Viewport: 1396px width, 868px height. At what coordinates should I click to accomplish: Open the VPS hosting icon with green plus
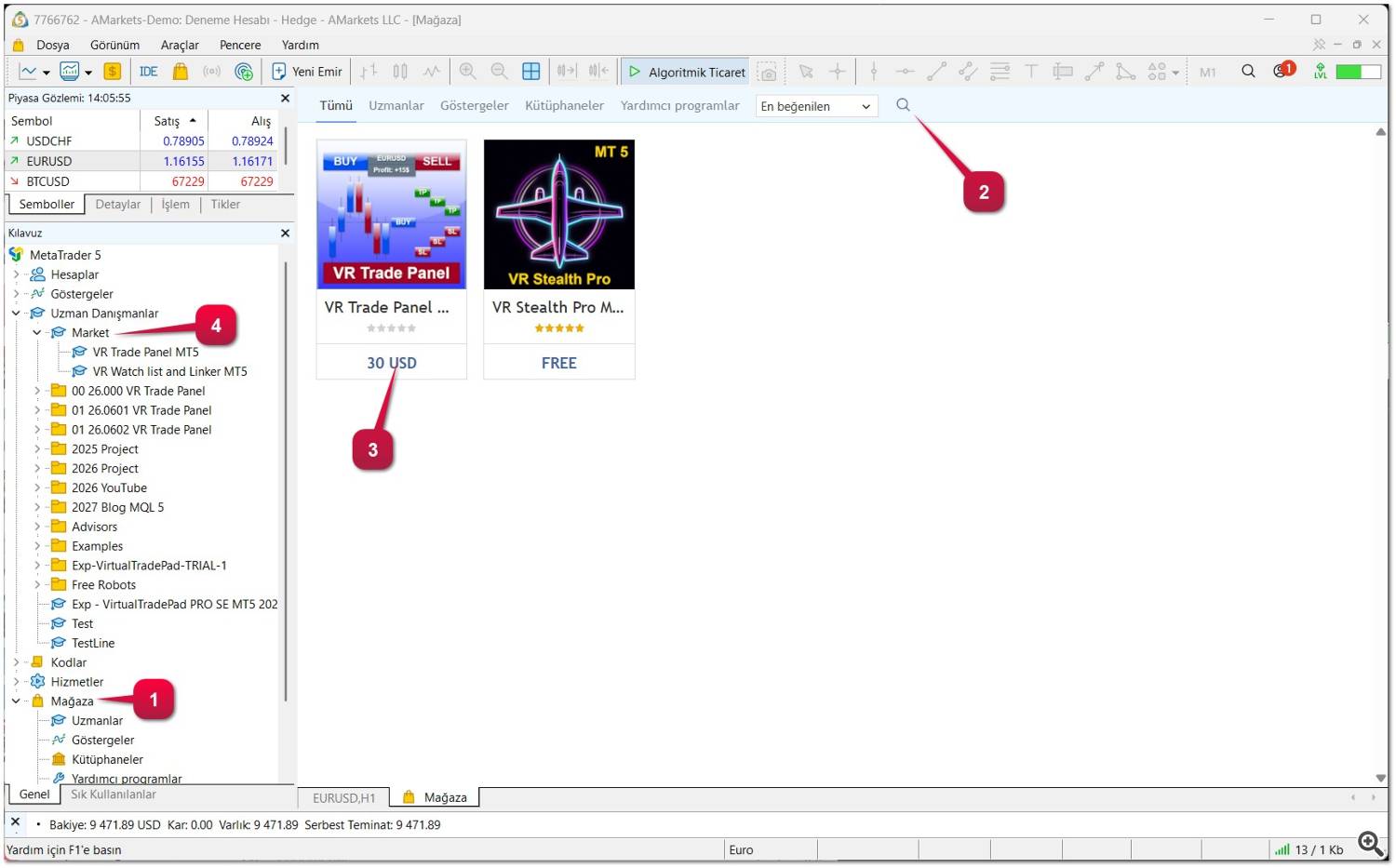coord(244,72)
